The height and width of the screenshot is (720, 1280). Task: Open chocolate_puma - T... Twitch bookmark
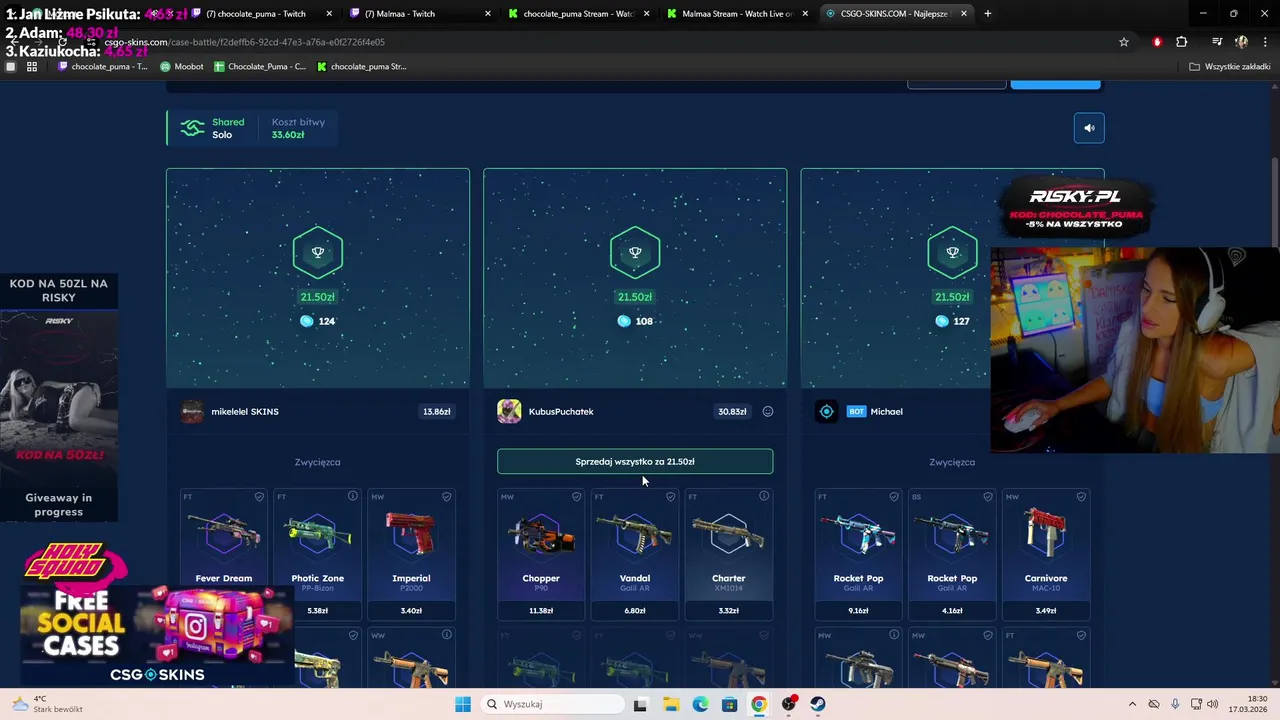(103, 67)
